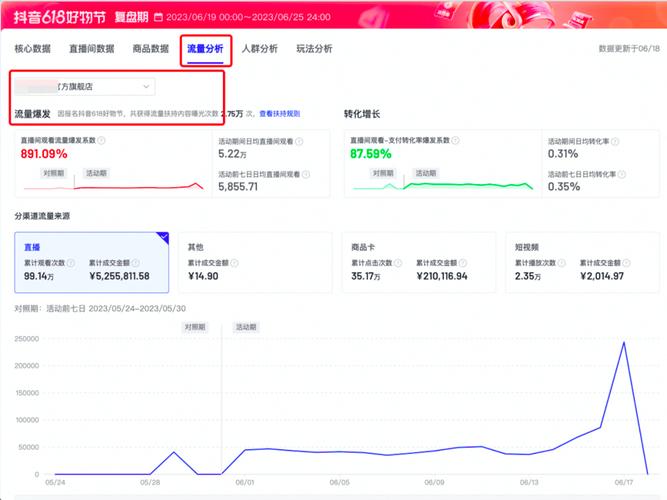The width and height of the screenshot is (667, 500).
Task: Click the red traffic burst sparkline chart
Action: click(114, 186)
